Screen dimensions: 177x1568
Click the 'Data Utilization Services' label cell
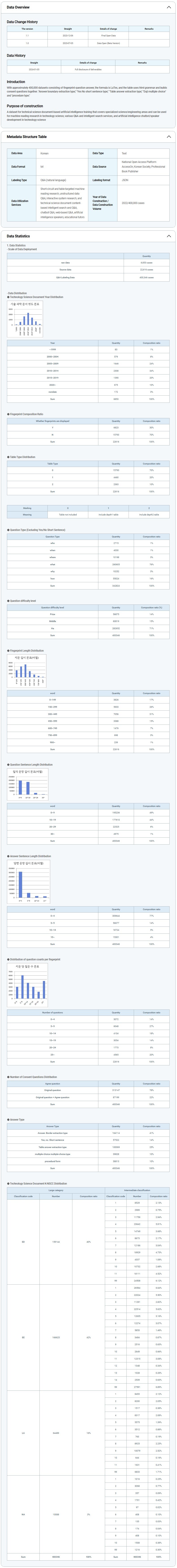[20, 203]
